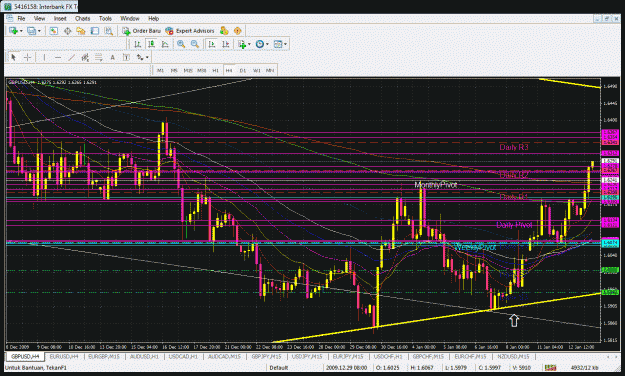This screenshot has width=625, height=376.
Task: Expand the indicators dropdown arrow
Action: [x=249, y=44]
